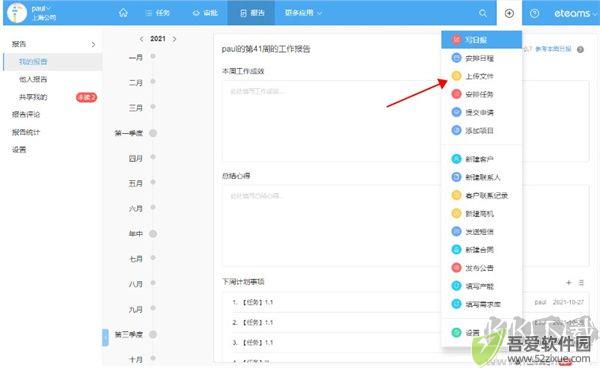Select 十月 on the timeline

point(135,360)
